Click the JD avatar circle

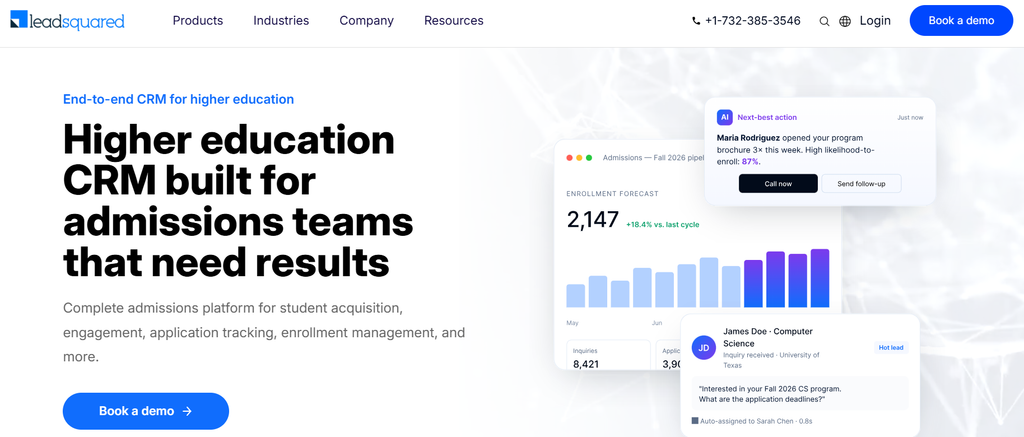click(704, 348)
